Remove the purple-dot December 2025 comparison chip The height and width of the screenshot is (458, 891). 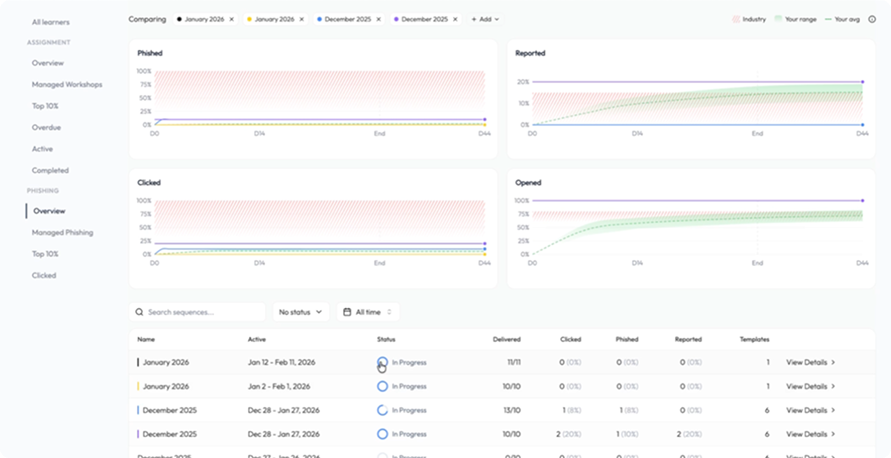click(455, 19)
